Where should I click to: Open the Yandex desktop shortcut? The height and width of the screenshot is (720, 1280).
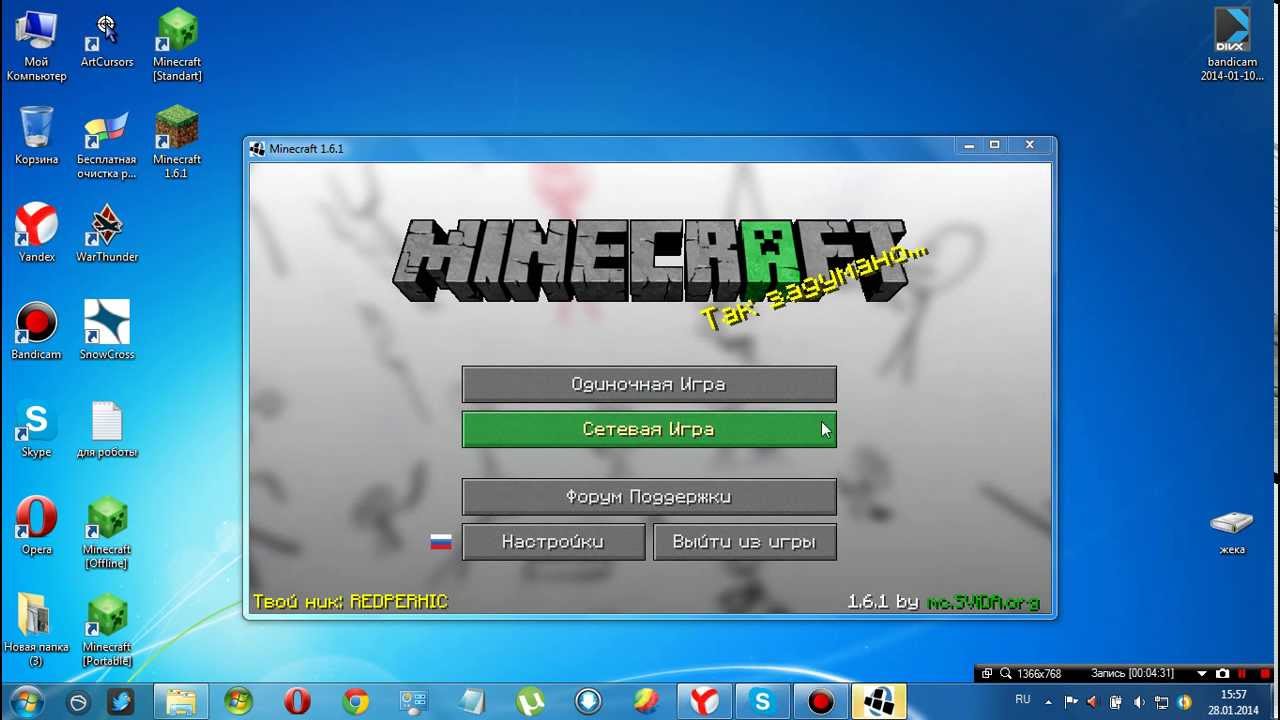[37, 233]
